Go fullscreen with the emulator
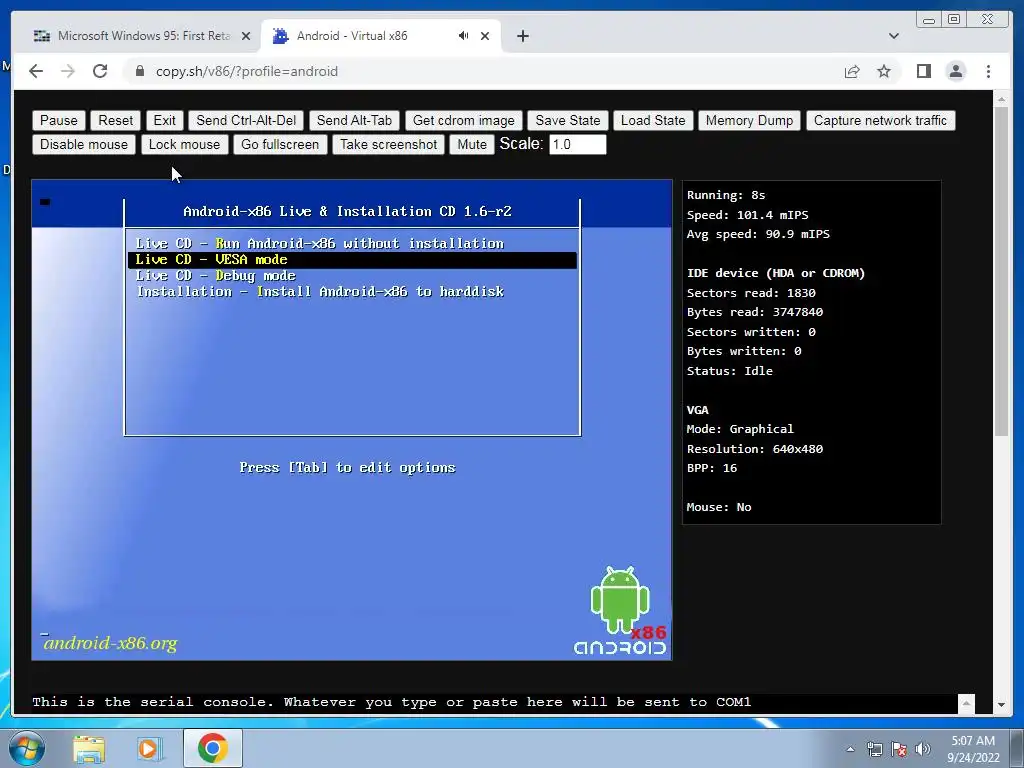The height and width of the screenshot is (768, 1024). click(x=280, y=144)
